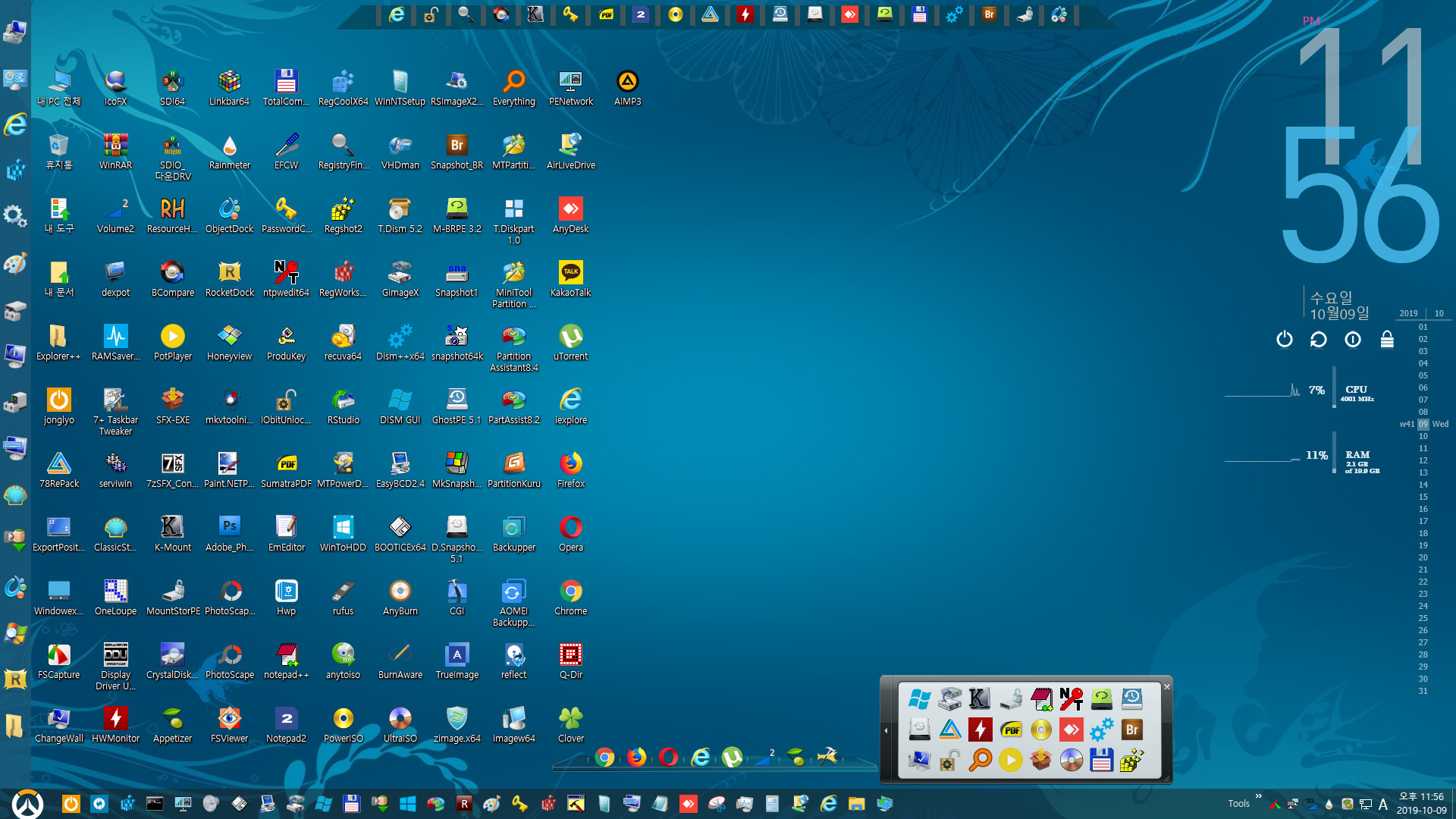The image size is (1456, 819).
Task: Open the WinRAR desktop icon
Action: coord(115,151)
